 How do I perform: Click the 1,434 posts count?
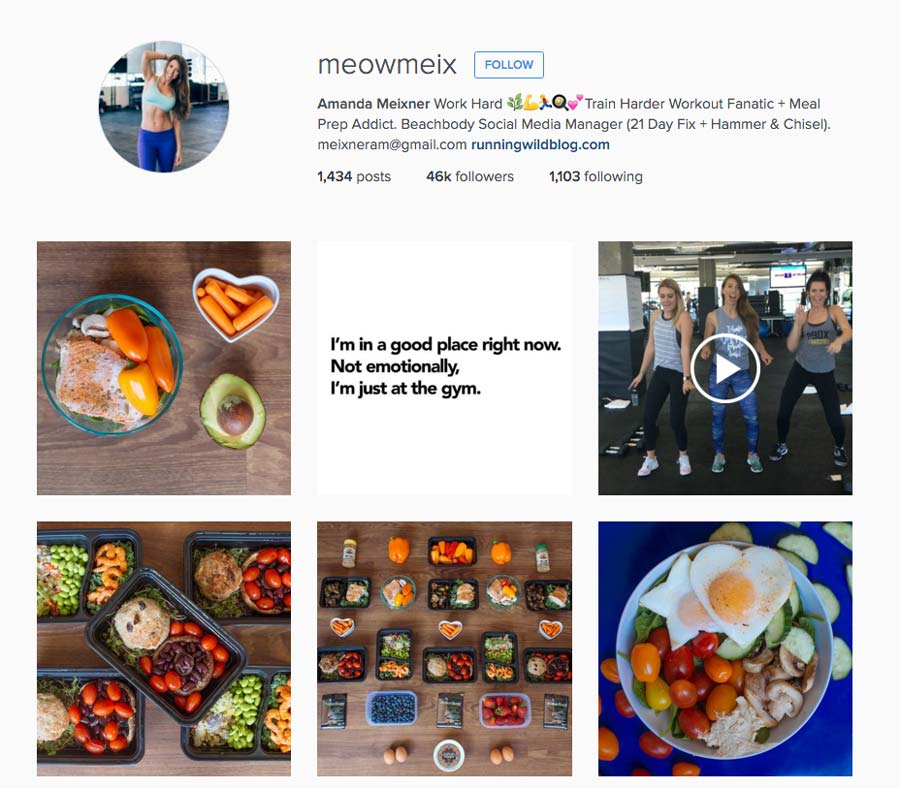(354, 176)
